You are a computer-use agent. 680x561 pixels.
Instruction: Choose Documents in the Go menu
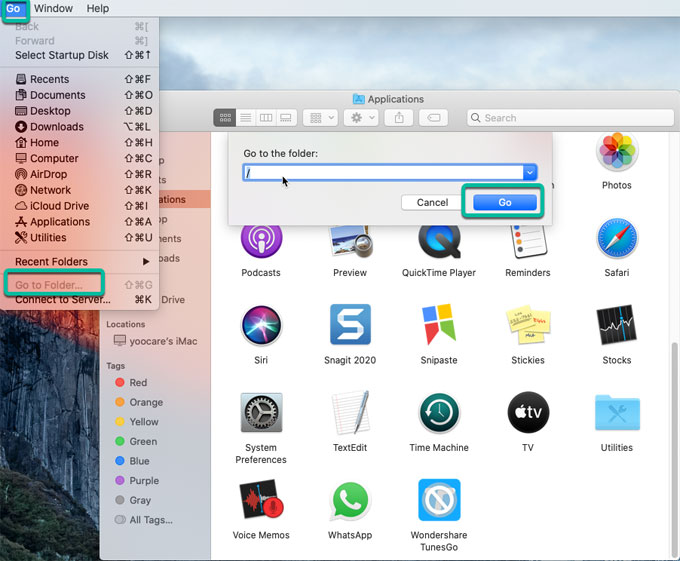point(80,95)
